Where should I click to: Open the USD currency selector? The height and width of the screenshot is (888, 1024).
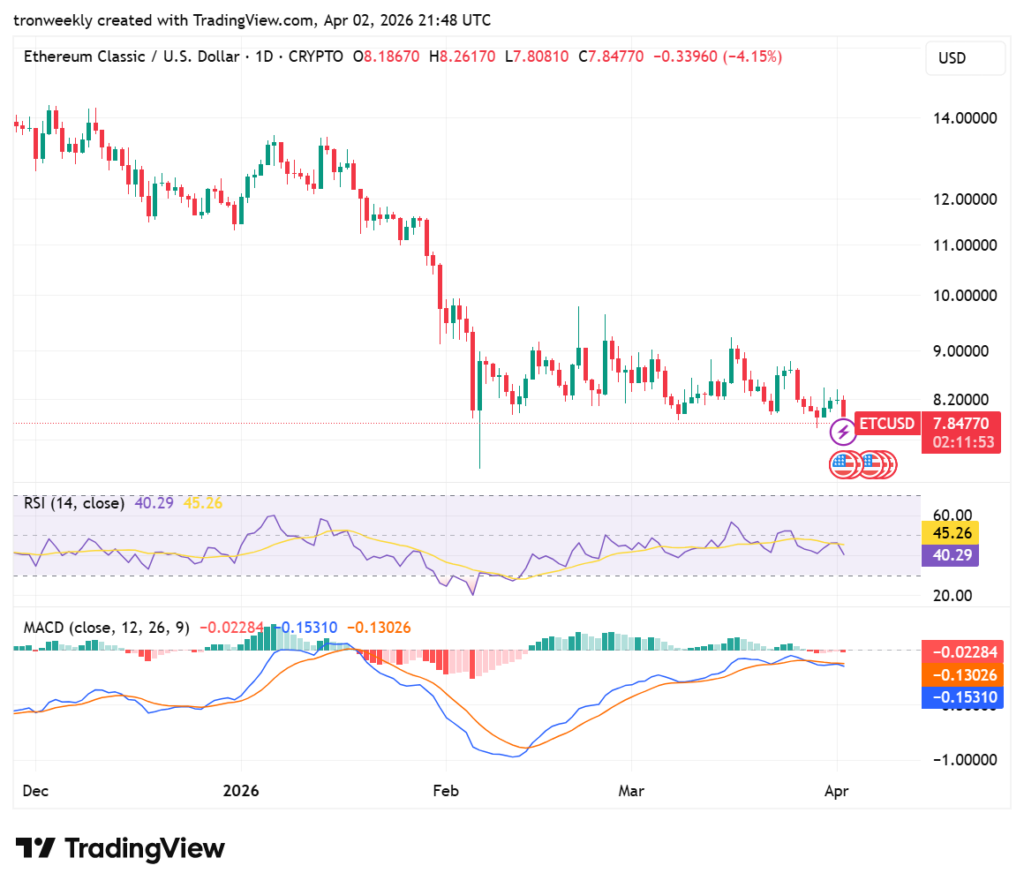coord(965,58)
